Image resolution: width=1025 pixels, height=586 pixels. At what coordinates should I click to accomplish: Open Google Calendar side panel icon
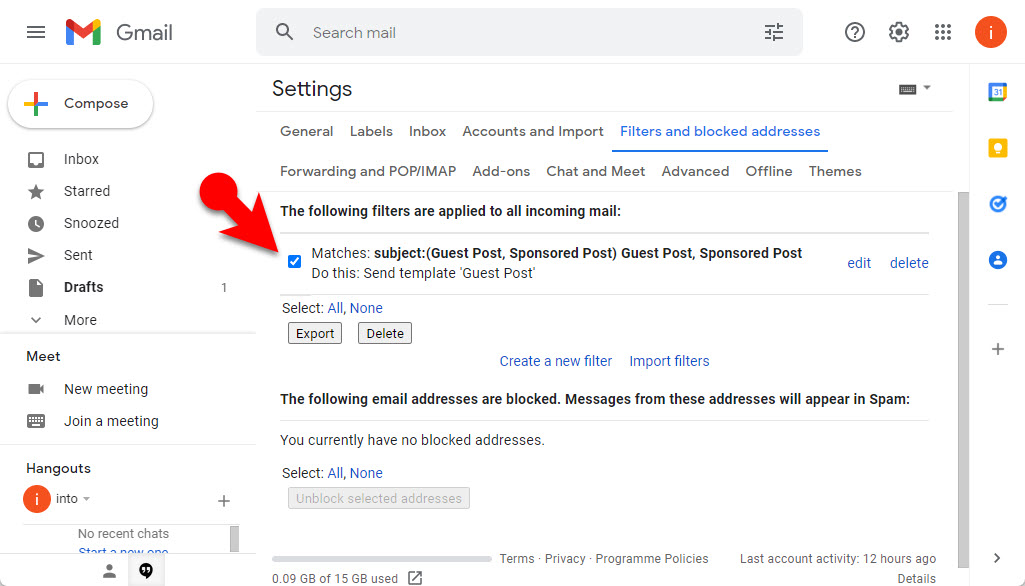click(998, 92)
